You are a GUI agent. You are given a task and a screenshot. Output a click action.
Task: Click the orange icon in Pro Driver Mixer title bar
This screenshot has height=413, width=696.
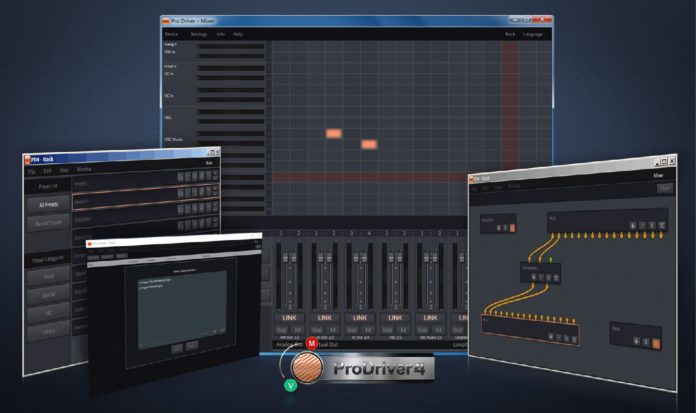[168, 20]
